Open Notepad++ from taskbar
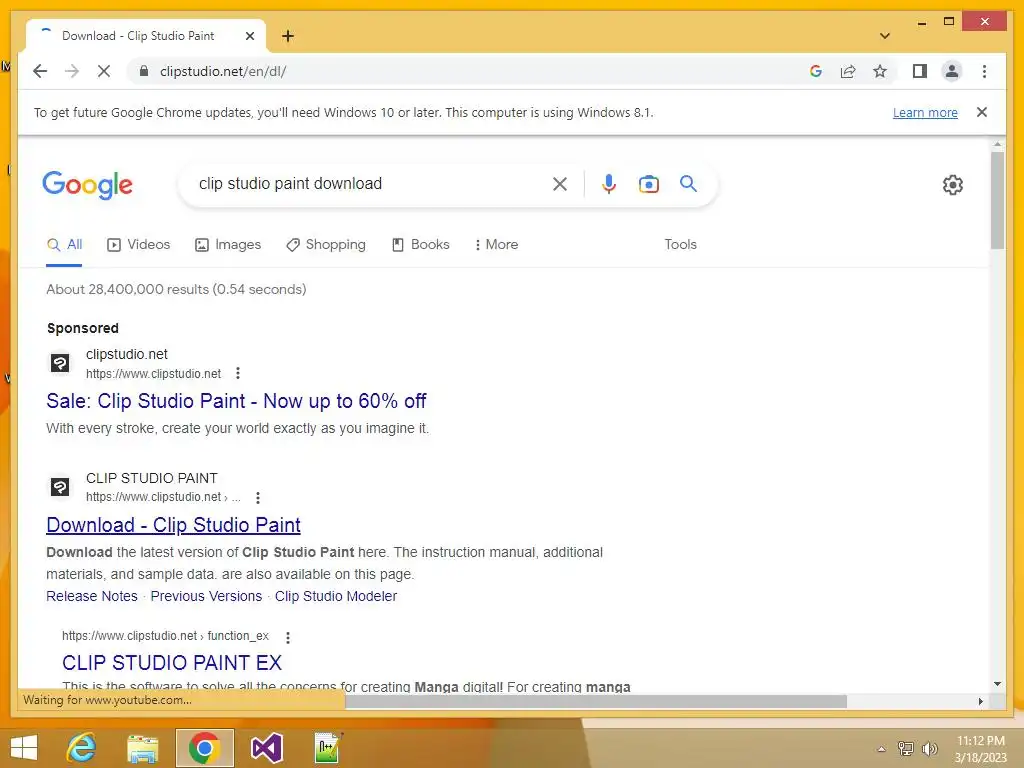This screenshot has height=768, width=1024. coord(328,748)
